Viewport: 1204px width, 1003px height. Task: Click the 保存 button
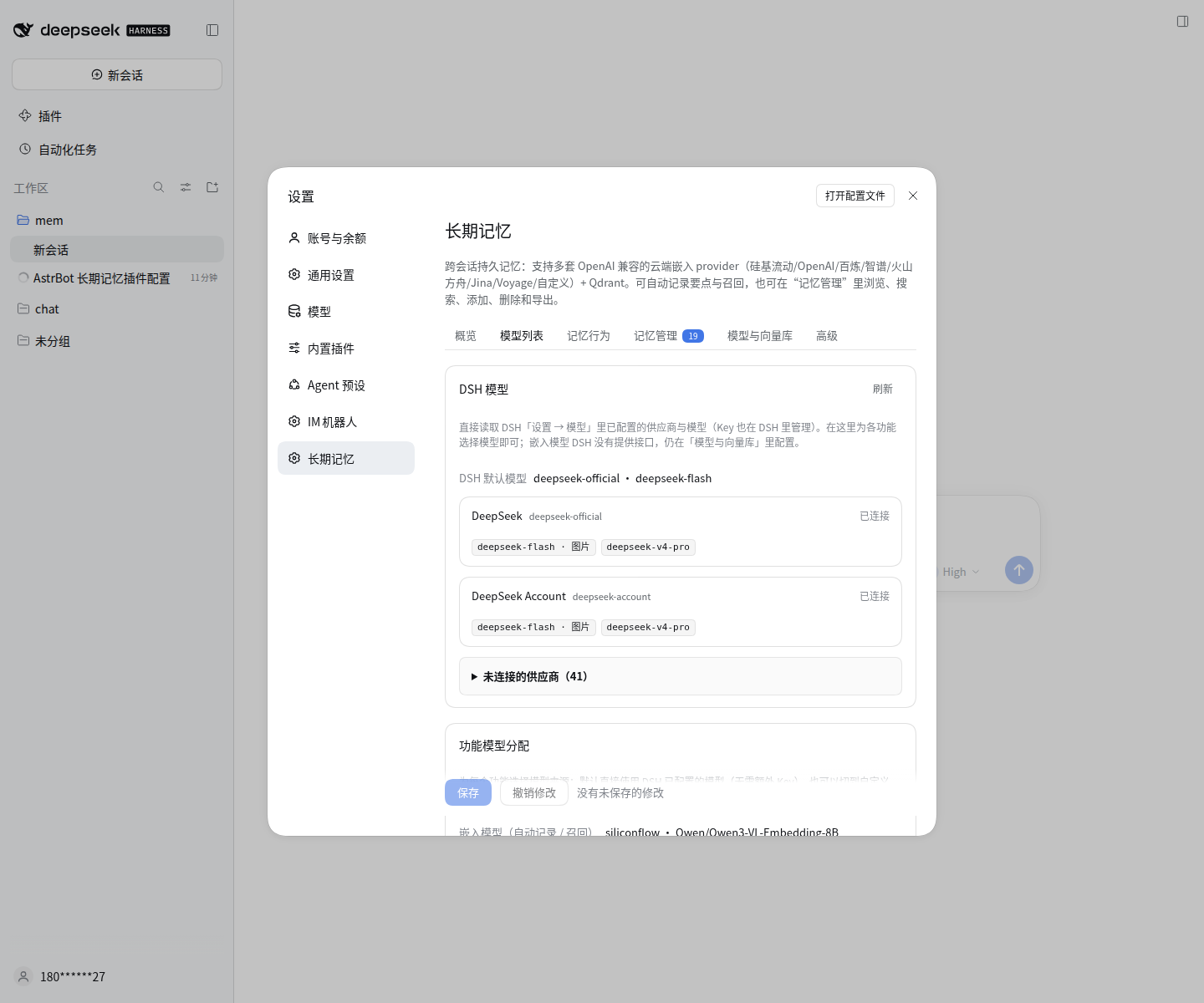[468, 792]
